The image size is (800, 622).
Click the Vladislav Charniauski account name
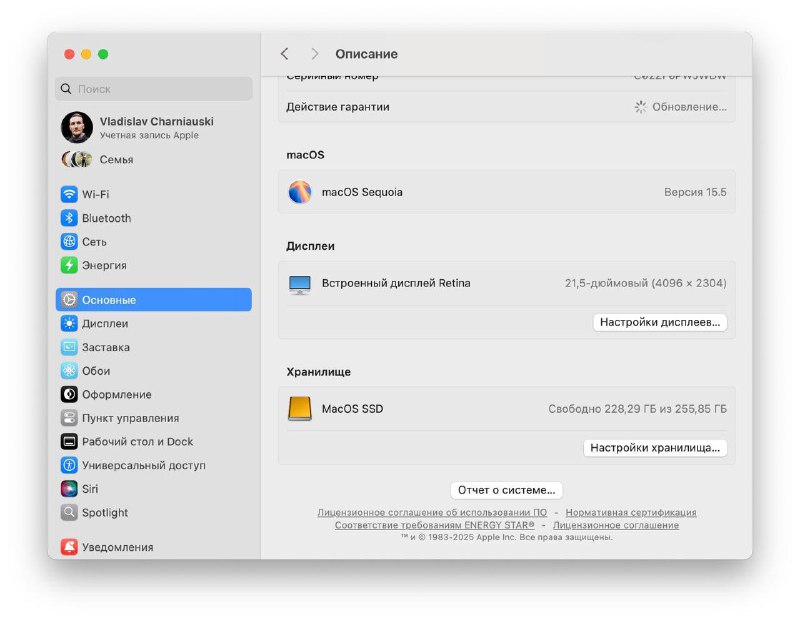157,121
